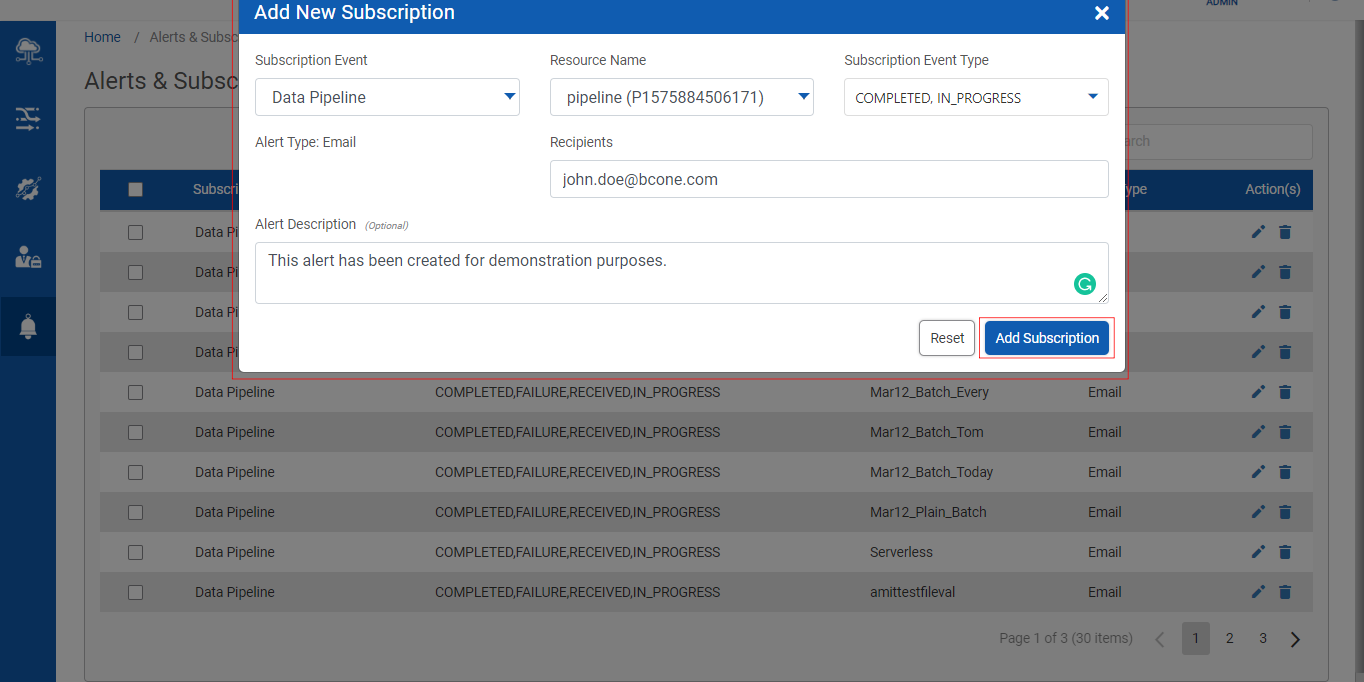Go to previous page arrow
The image size is (1364, 682).
[x=1160, y=639]
